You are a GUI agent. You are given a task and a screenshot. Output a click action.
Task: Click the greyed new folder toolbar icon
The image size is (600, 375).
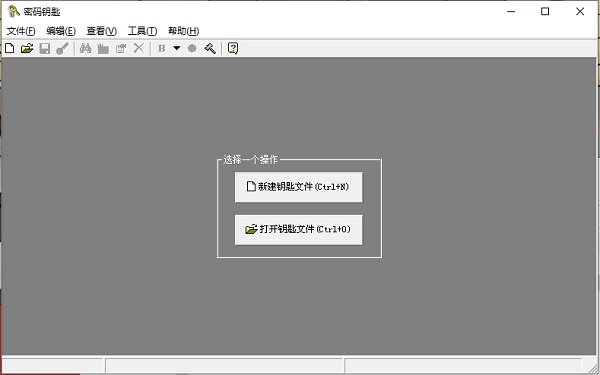point(103,49)
